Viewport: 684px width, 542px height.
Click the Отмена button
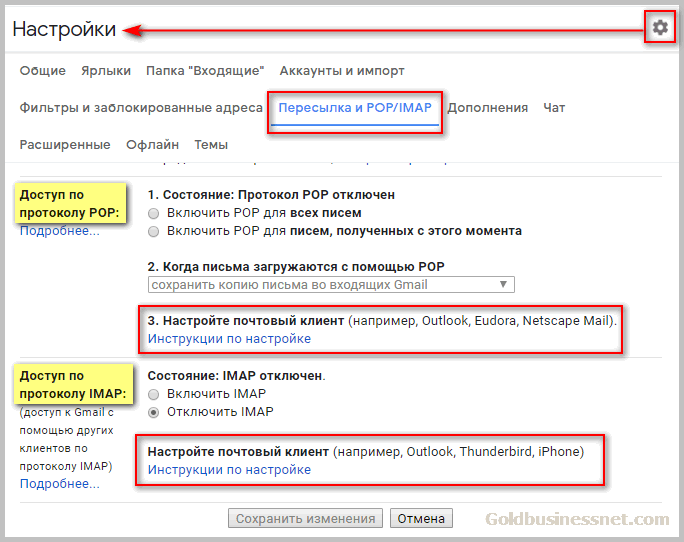pos(421,518)
